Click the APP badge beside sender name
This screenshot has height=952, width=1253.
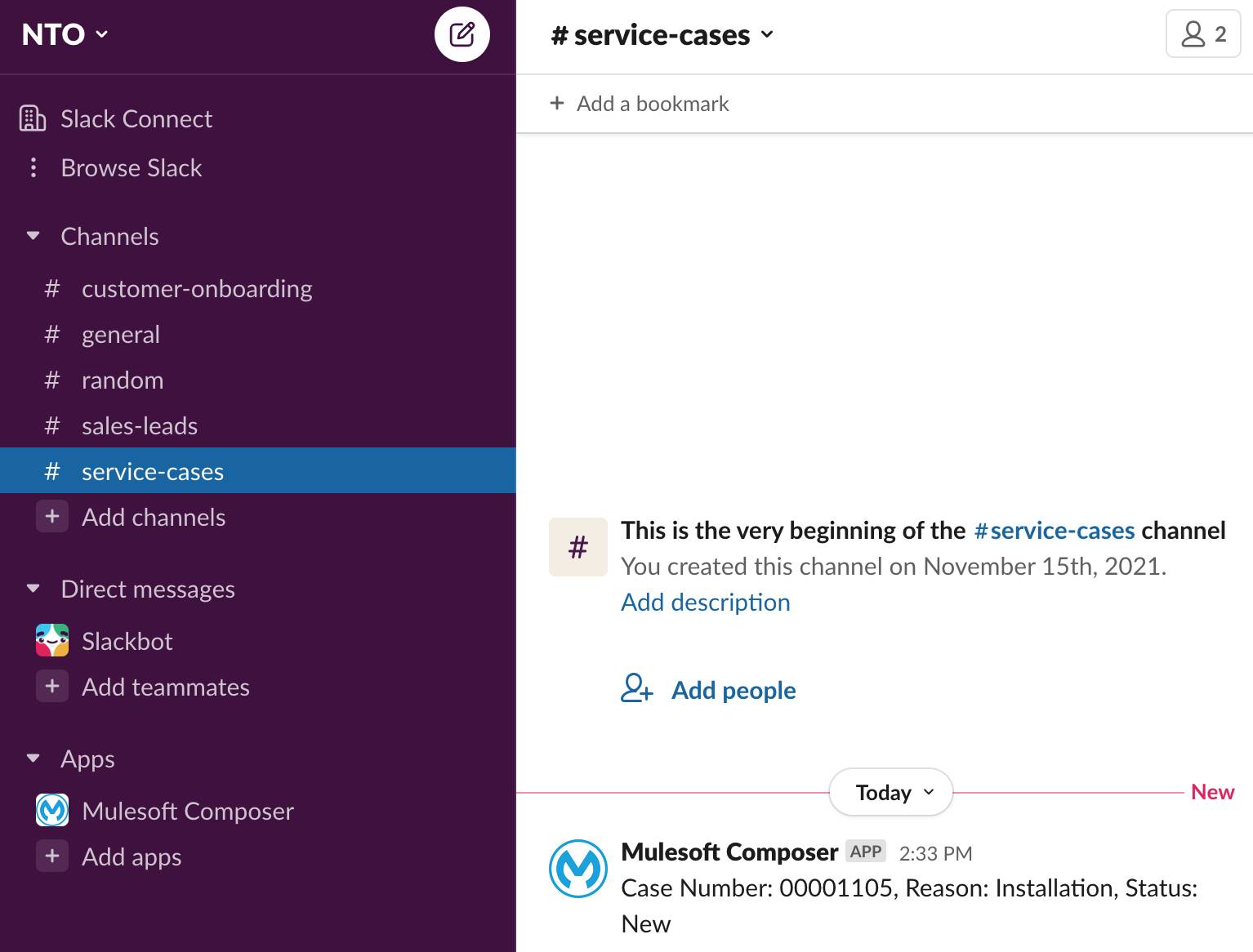pos(866,852)
